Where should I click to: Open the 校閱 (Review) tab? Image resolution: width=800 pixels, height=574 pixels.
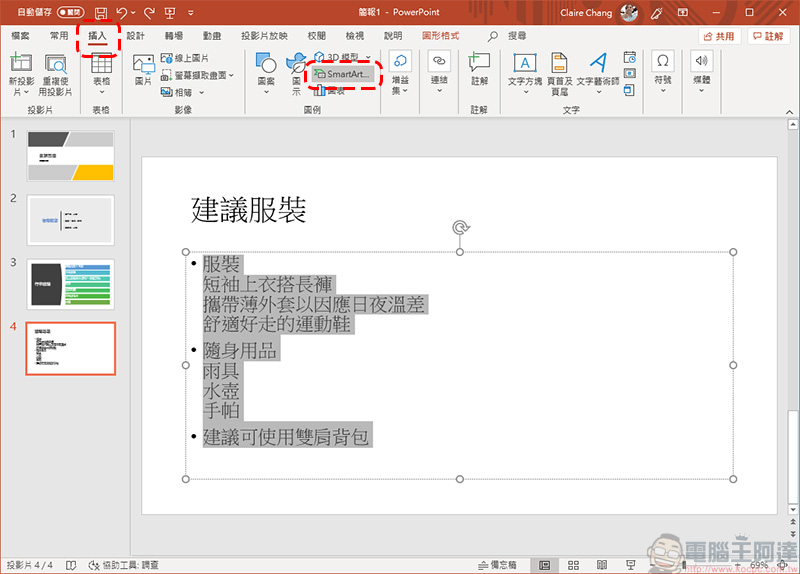[x=316, y=36]
